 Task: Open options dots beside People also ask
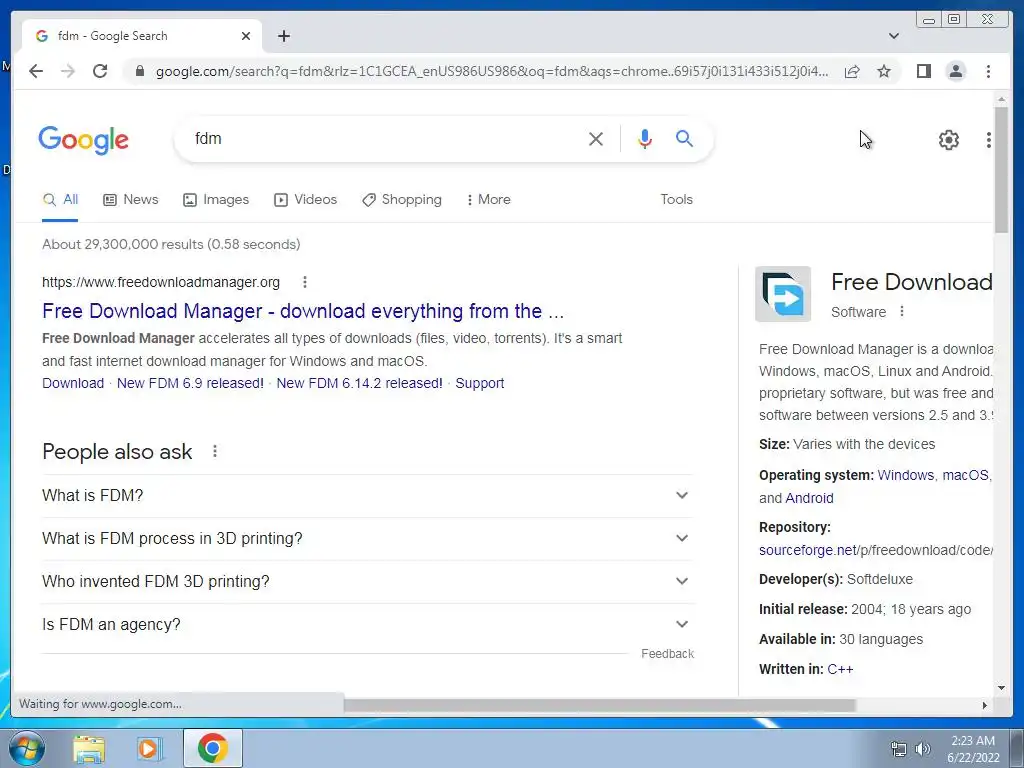click(214, 451)
